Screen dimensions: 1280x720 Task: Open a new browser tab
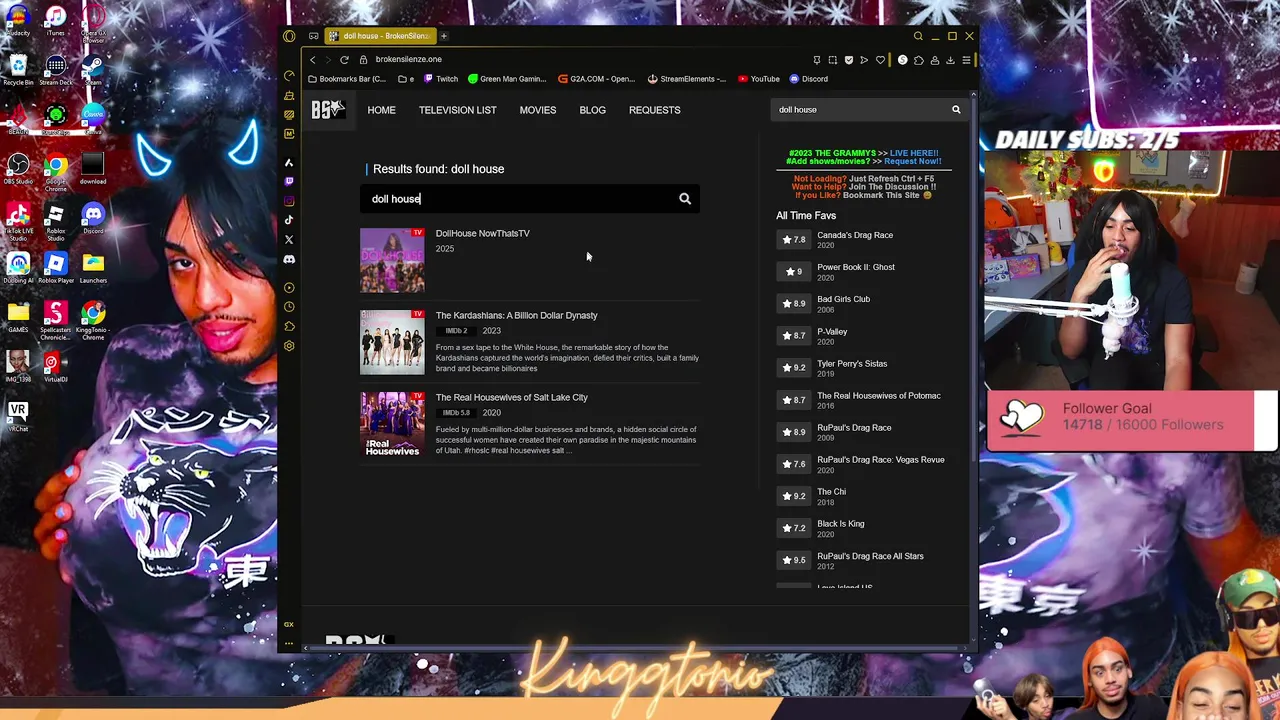(443, 36)
